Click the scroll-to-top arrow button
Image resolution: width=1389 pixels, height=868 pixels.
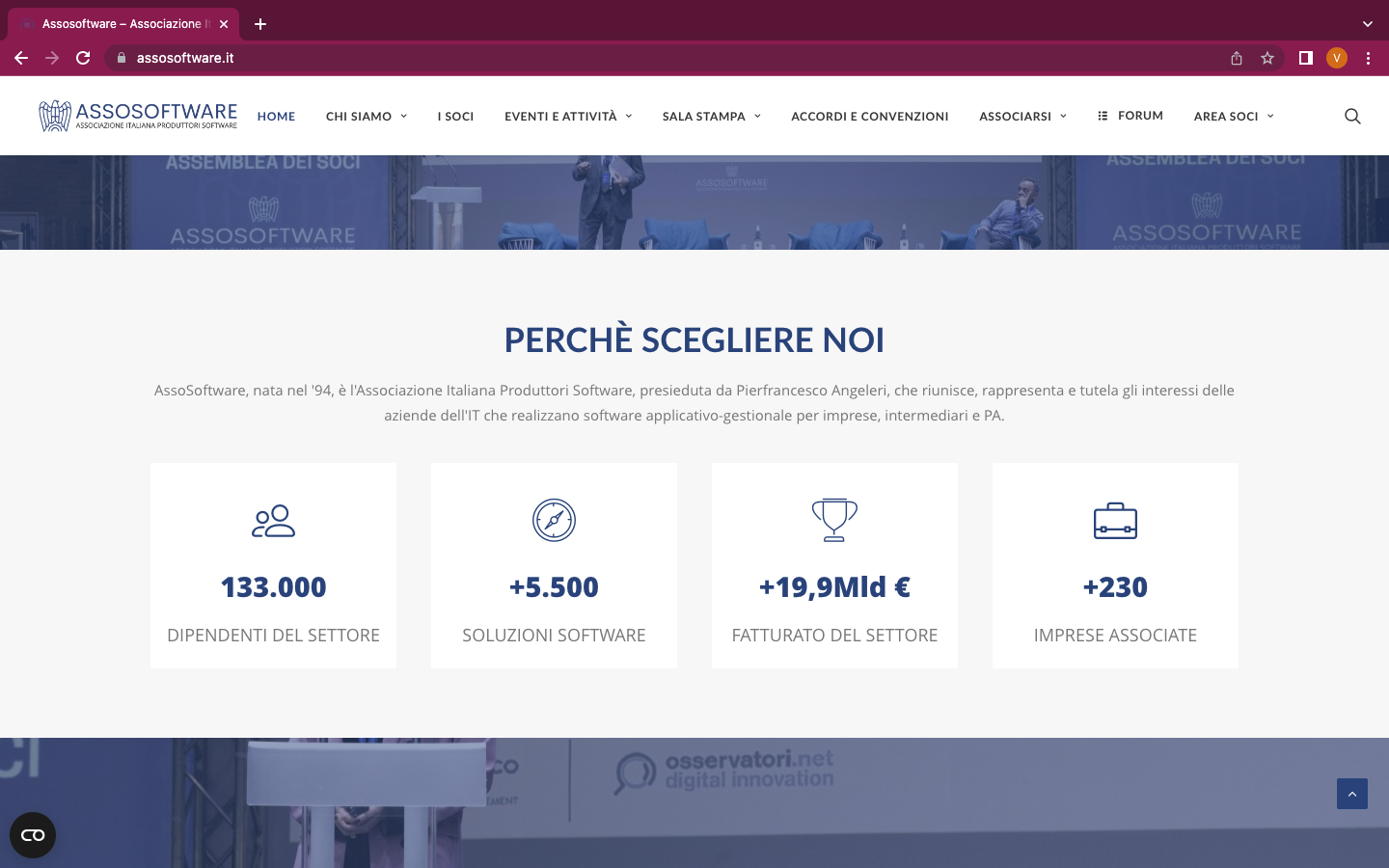1351,794
